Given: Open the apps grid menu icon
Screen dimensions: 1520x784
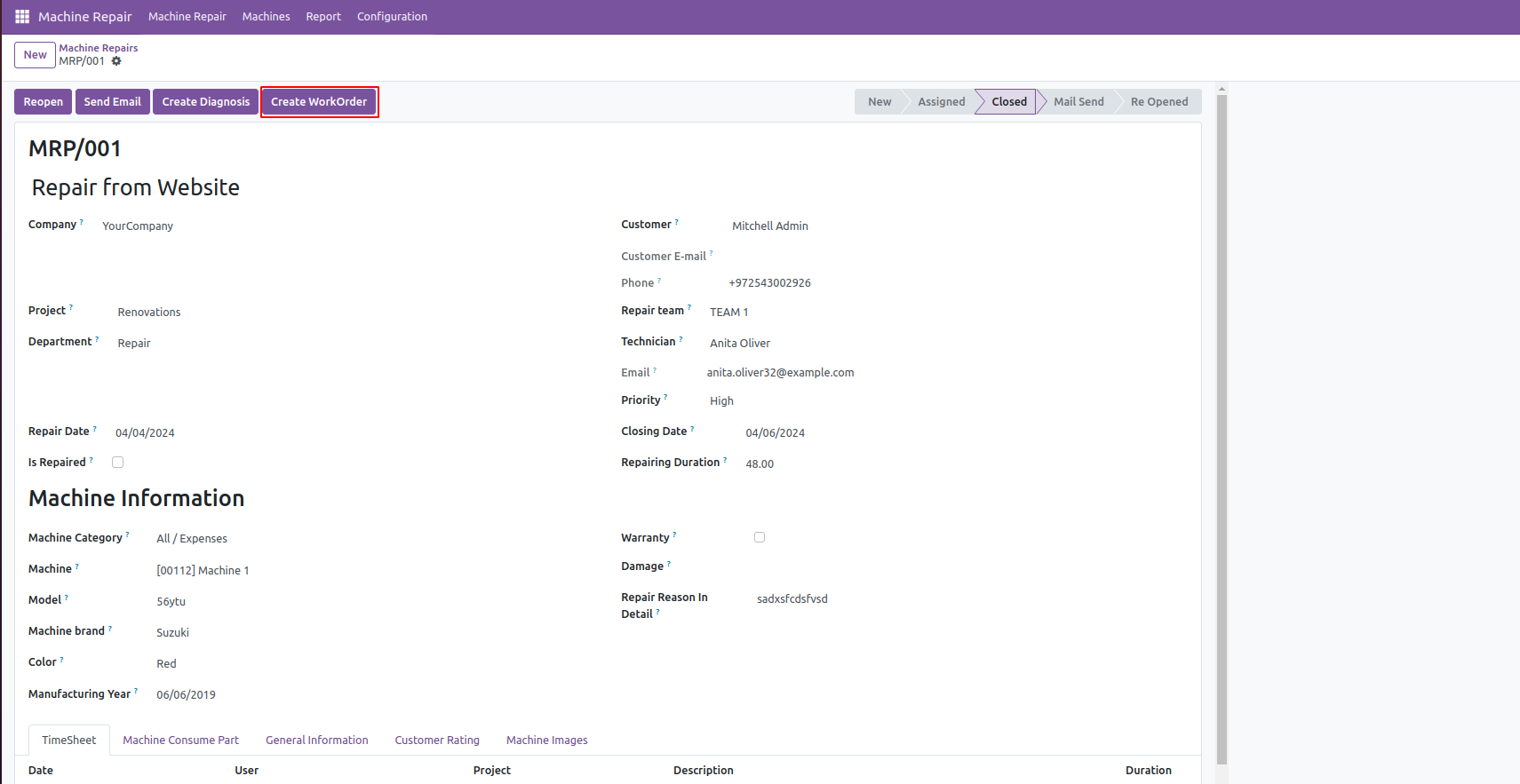Looking at the screenshot, I should (x=22, y=17).
